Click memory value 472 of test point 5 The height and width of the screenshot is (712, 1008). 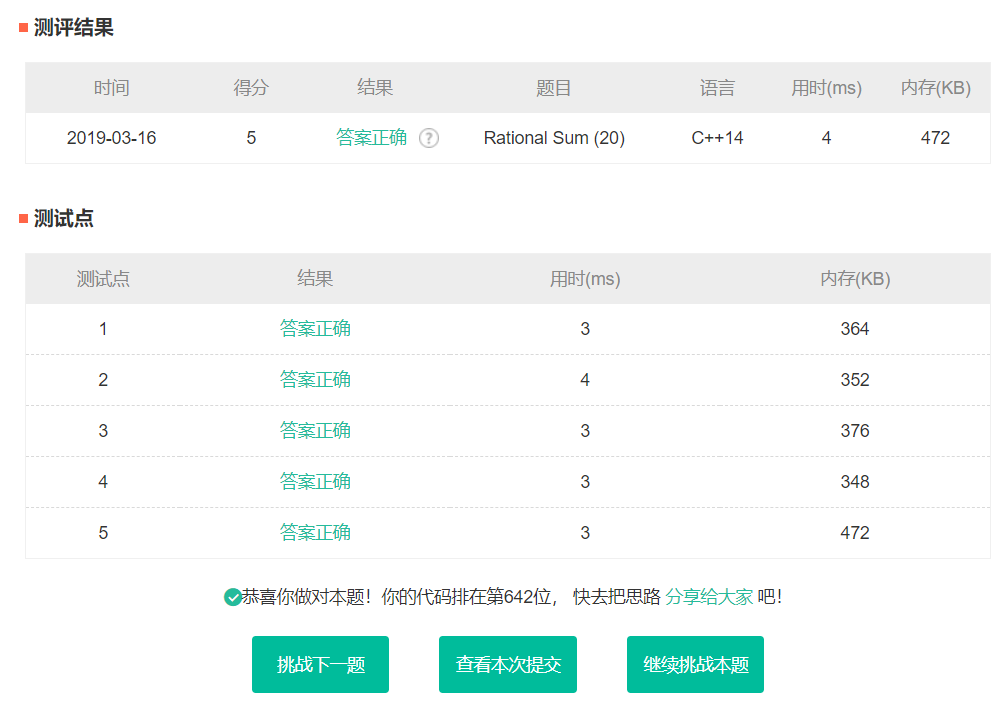click(855, 533)
